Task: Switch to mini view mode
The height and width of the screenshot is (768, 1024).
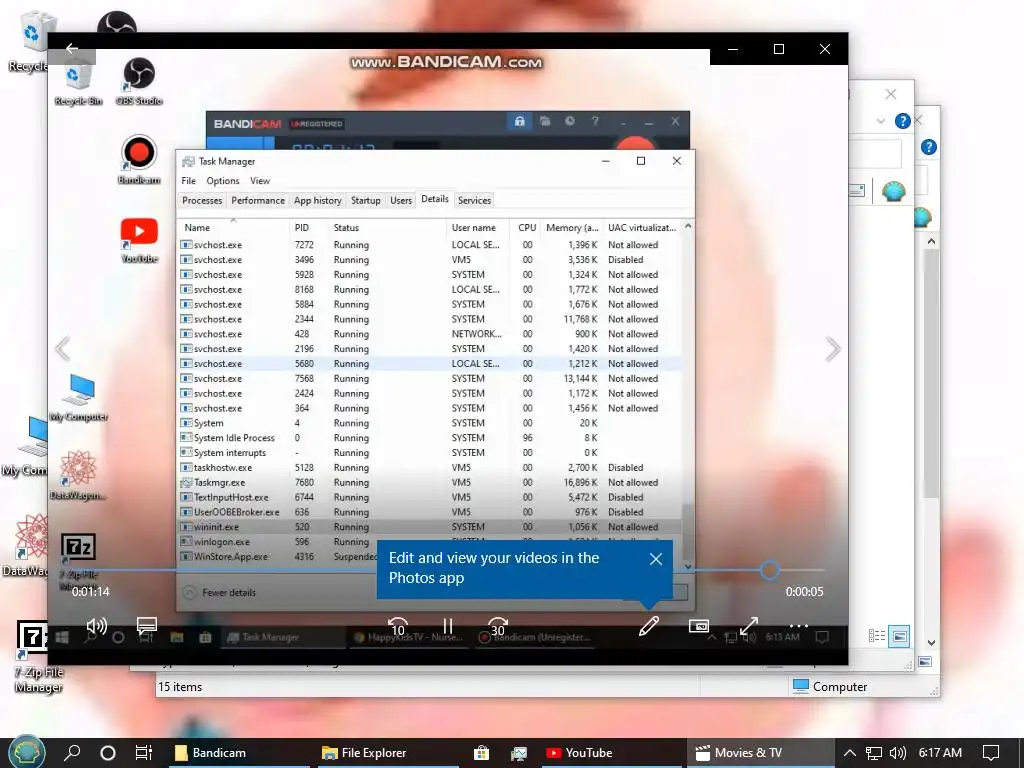Action: (x=699, y=626)
